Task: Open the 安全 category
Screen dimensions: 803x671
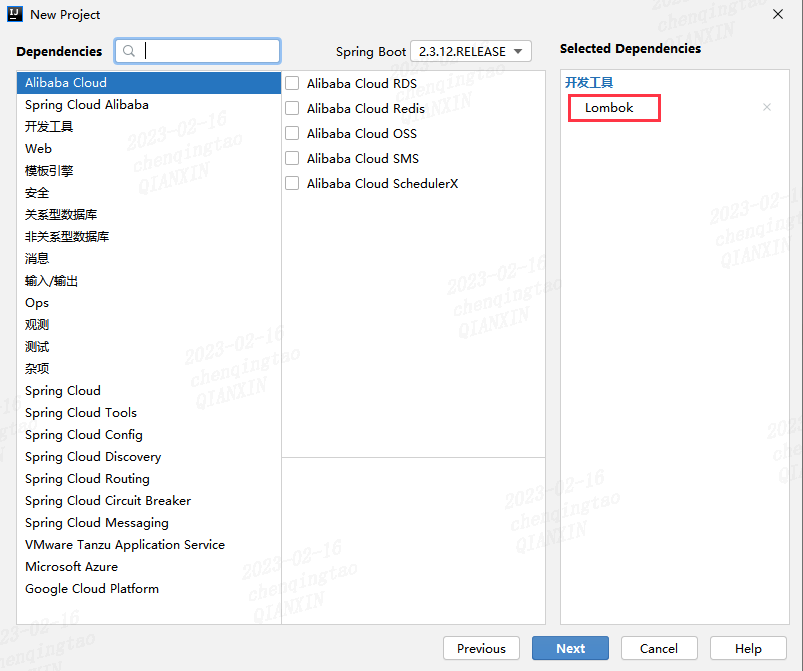Action: (149, 193)
